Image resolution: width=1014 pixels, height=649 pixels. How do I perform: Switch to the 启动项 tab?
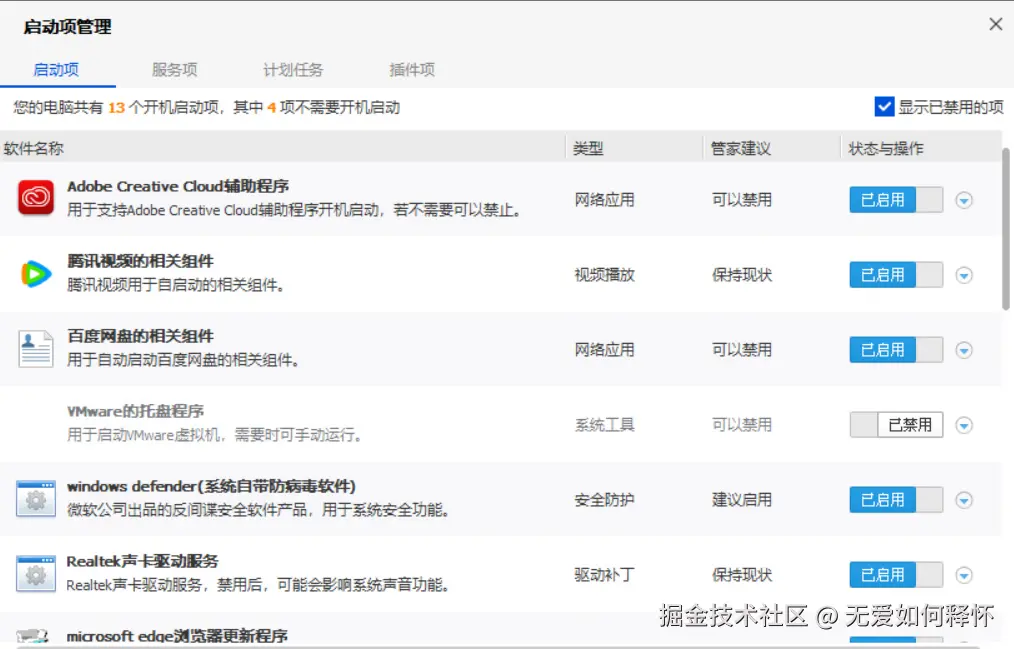[x=56, y=70]
